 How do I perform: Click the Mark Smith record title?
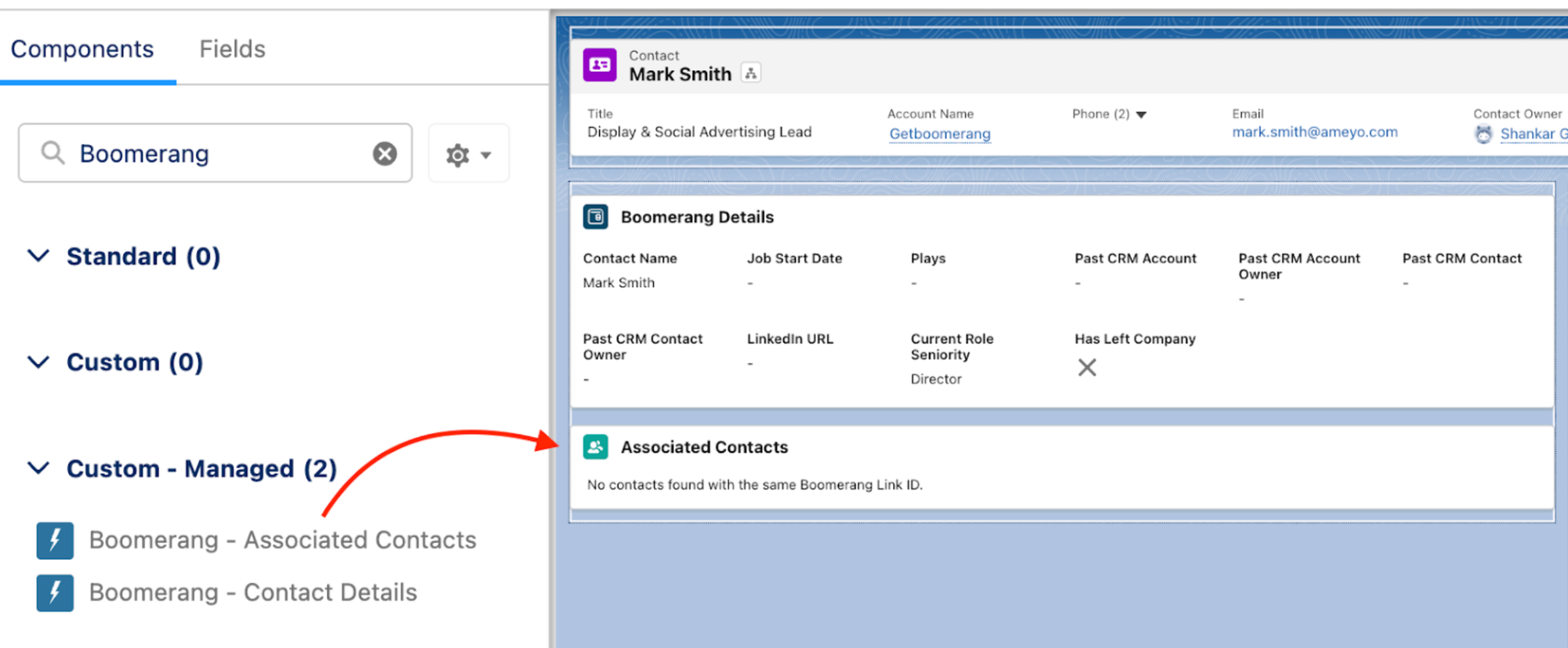coord(681,75)
